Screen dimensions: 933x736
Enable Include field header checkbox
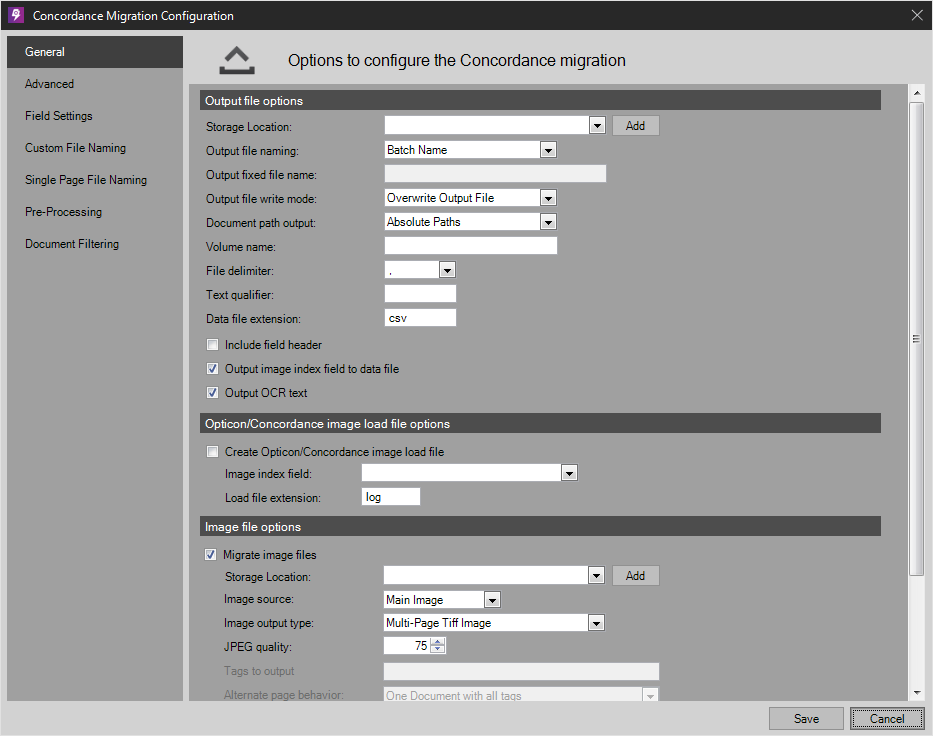[212, 344]
